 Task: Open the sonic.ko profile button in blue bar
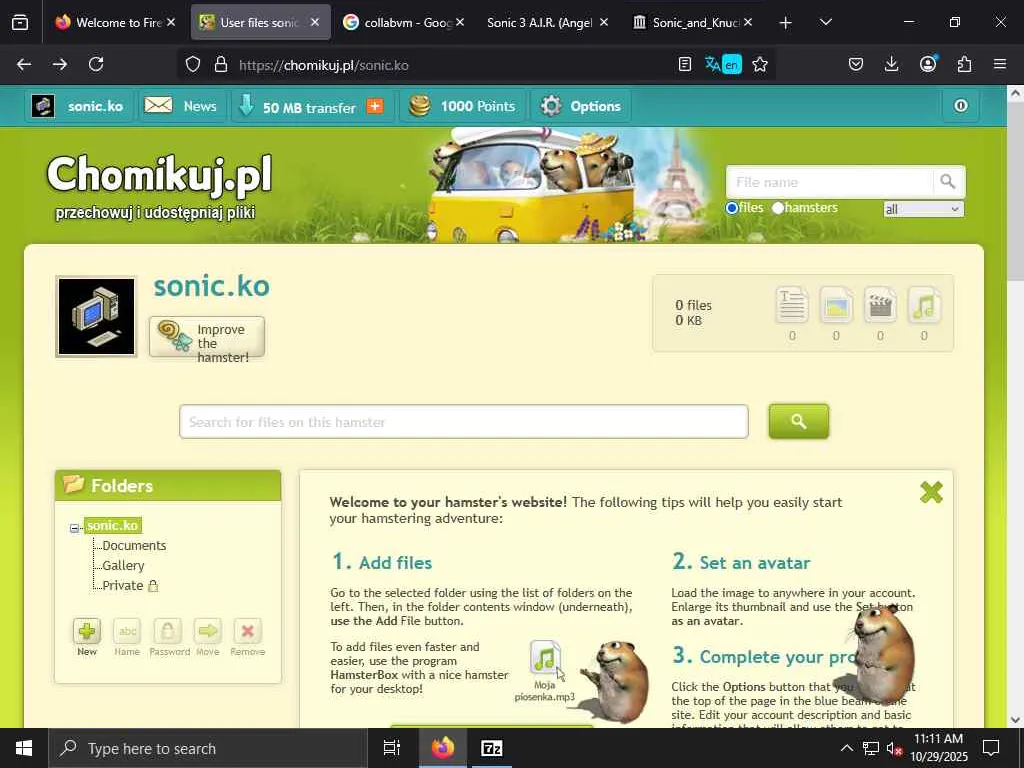click(x=79, y=106)
